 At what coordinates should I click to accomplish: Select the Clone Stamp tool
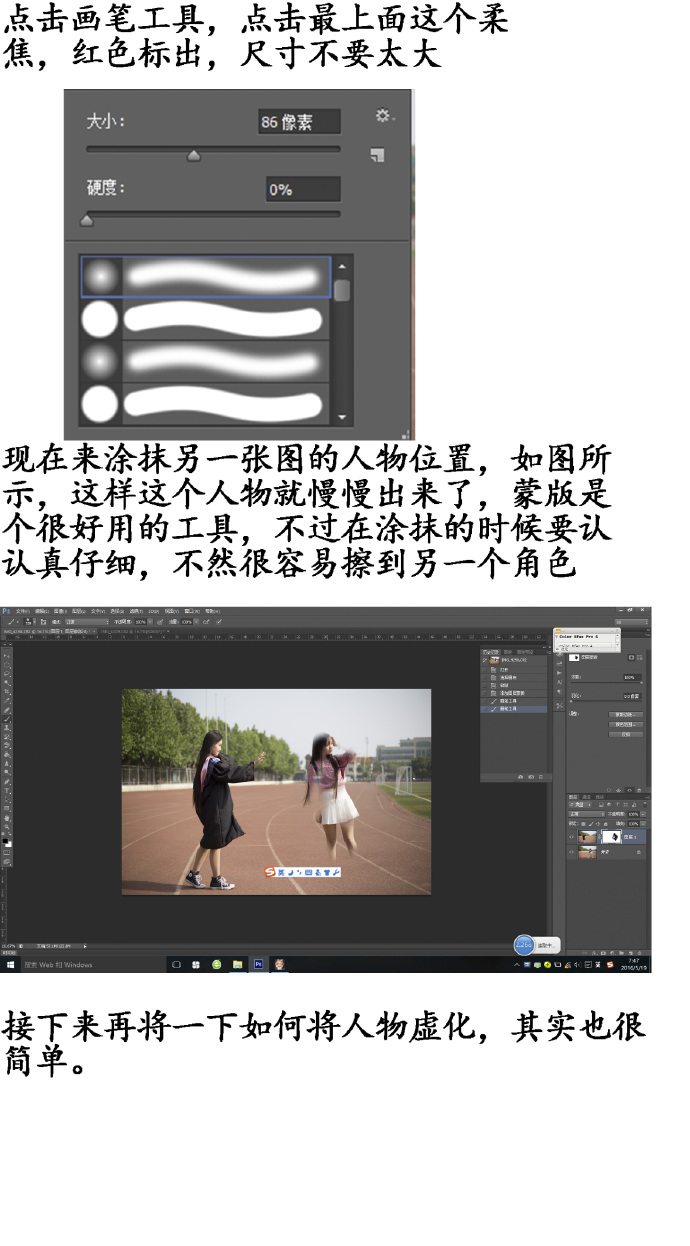pyautogui.click(x=7, y=728)
